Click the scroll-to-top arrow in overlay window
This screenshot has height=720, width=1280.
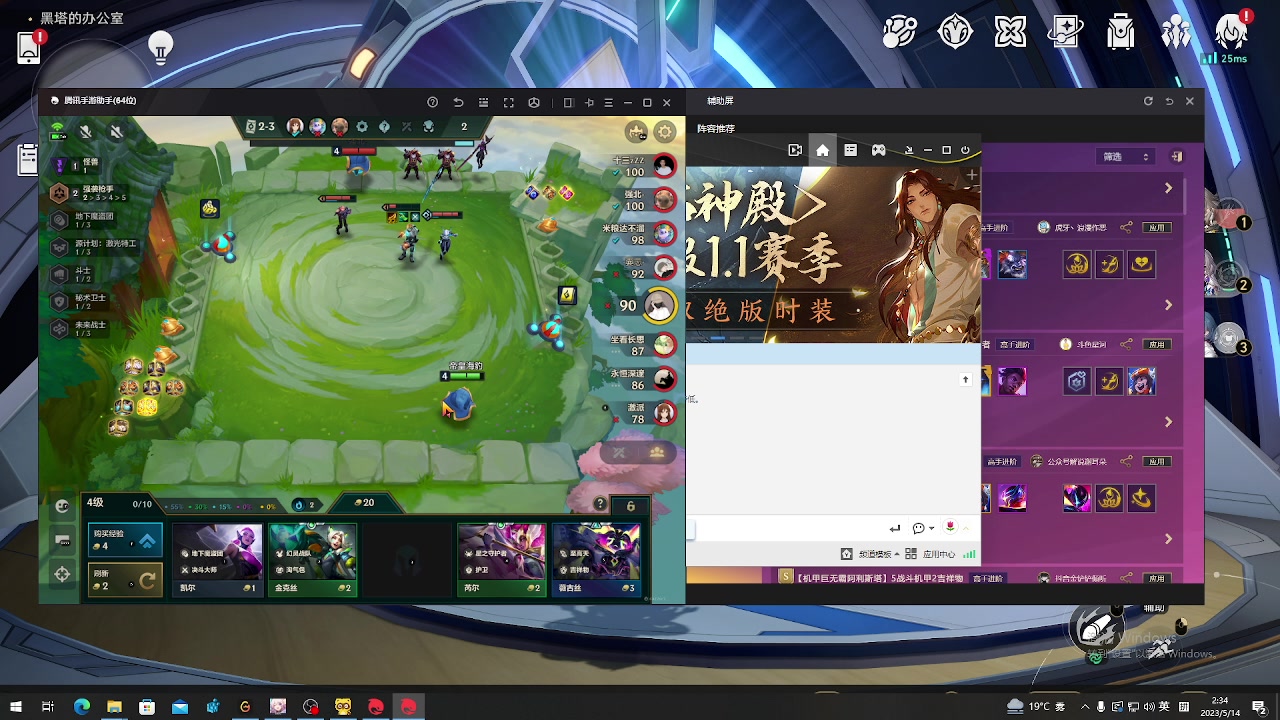pos(965,379)
